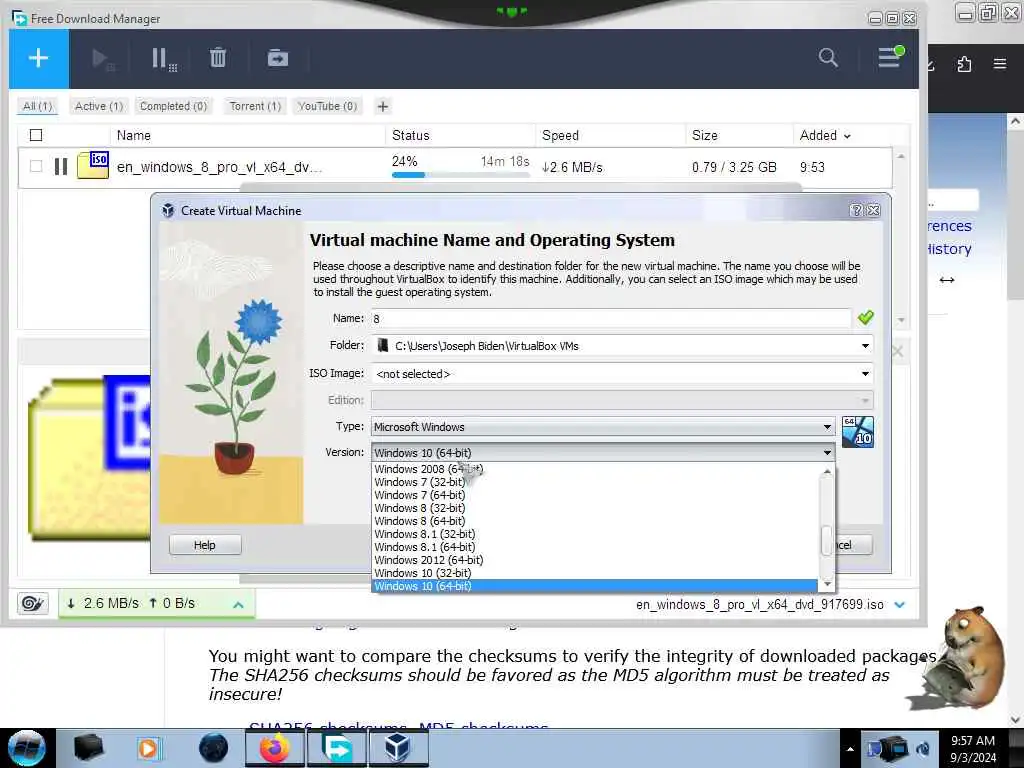Add a new download with plus button
This screenshot has width=1024, height=768.
point(39,58)
